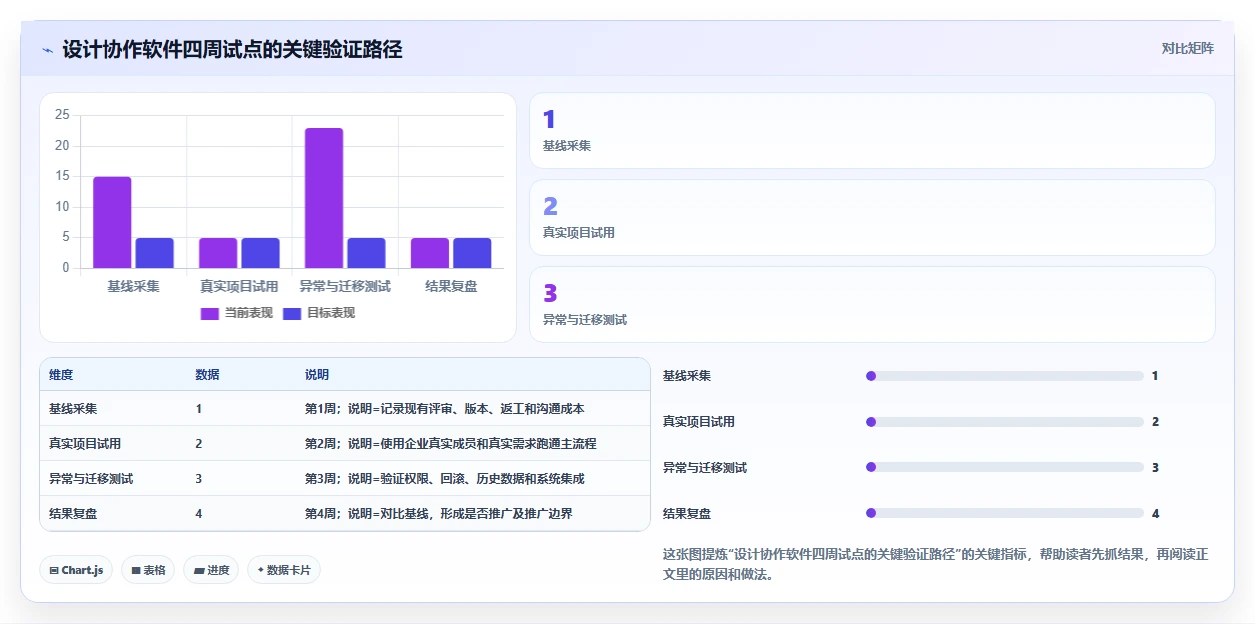Click the 第1周 description cell

[445, 409]
